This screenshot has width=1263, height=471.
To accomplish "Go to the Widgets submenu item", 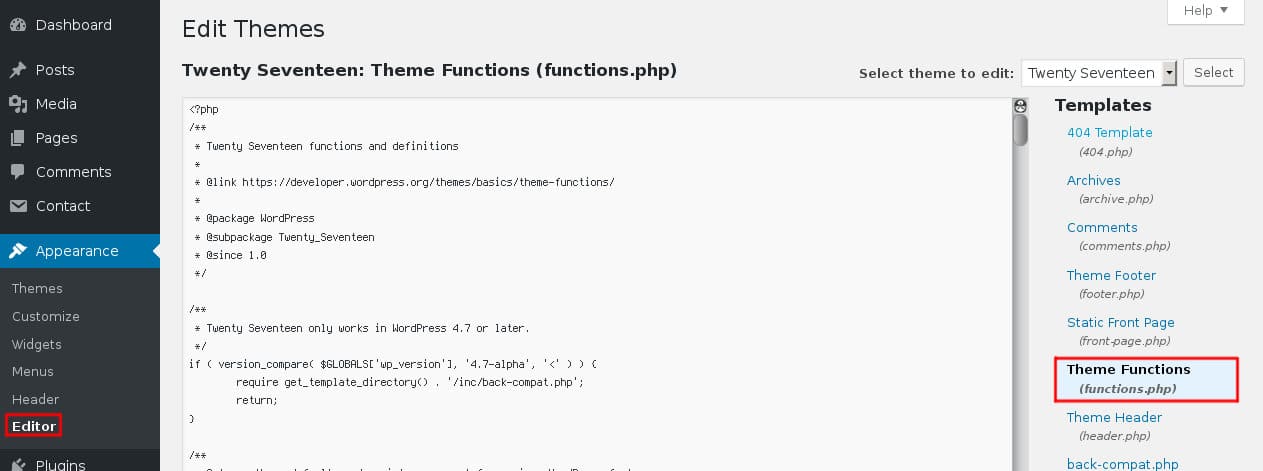I will 37,344.
